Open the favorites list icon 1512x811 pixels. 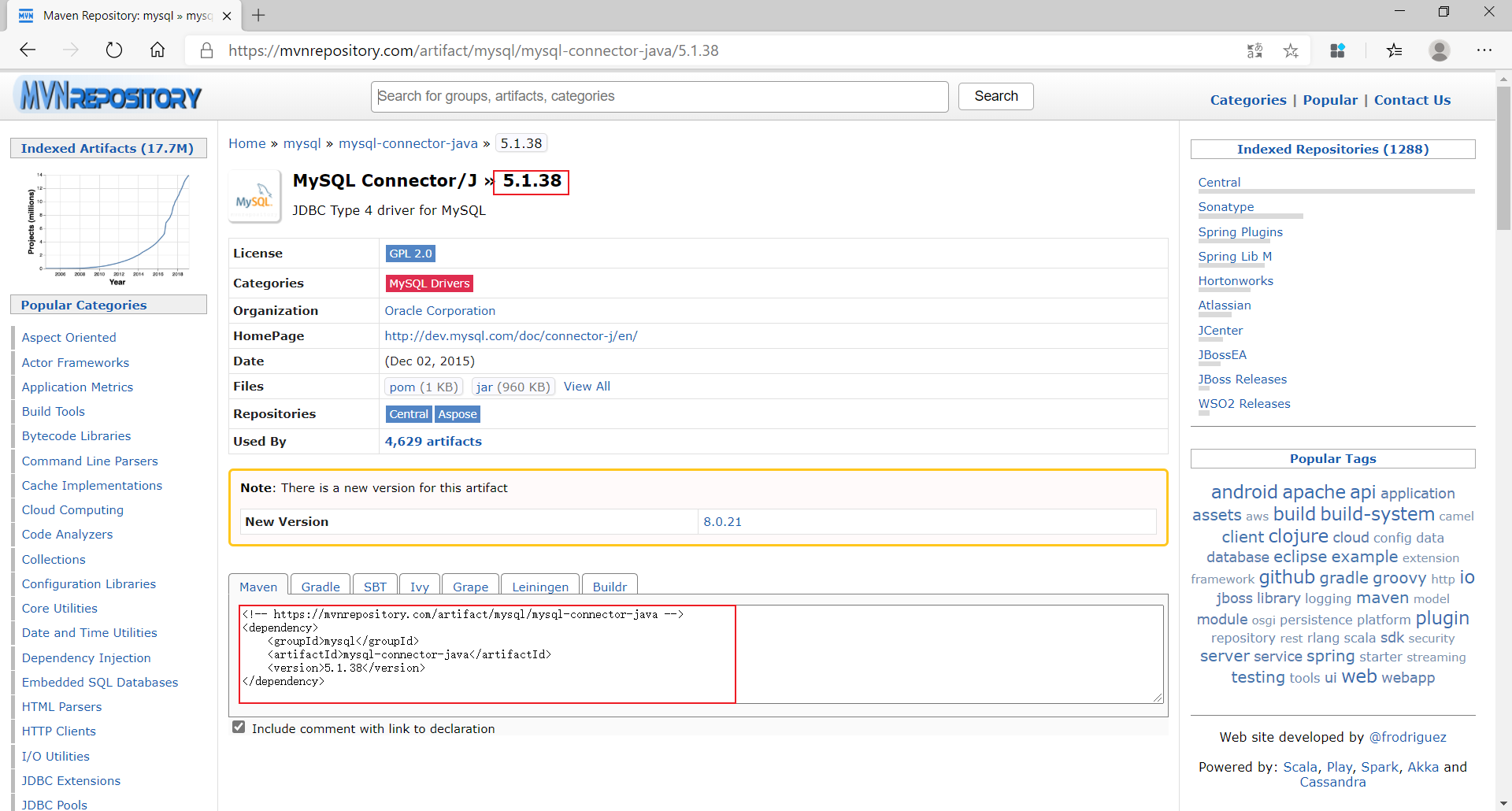(1394, 50)
